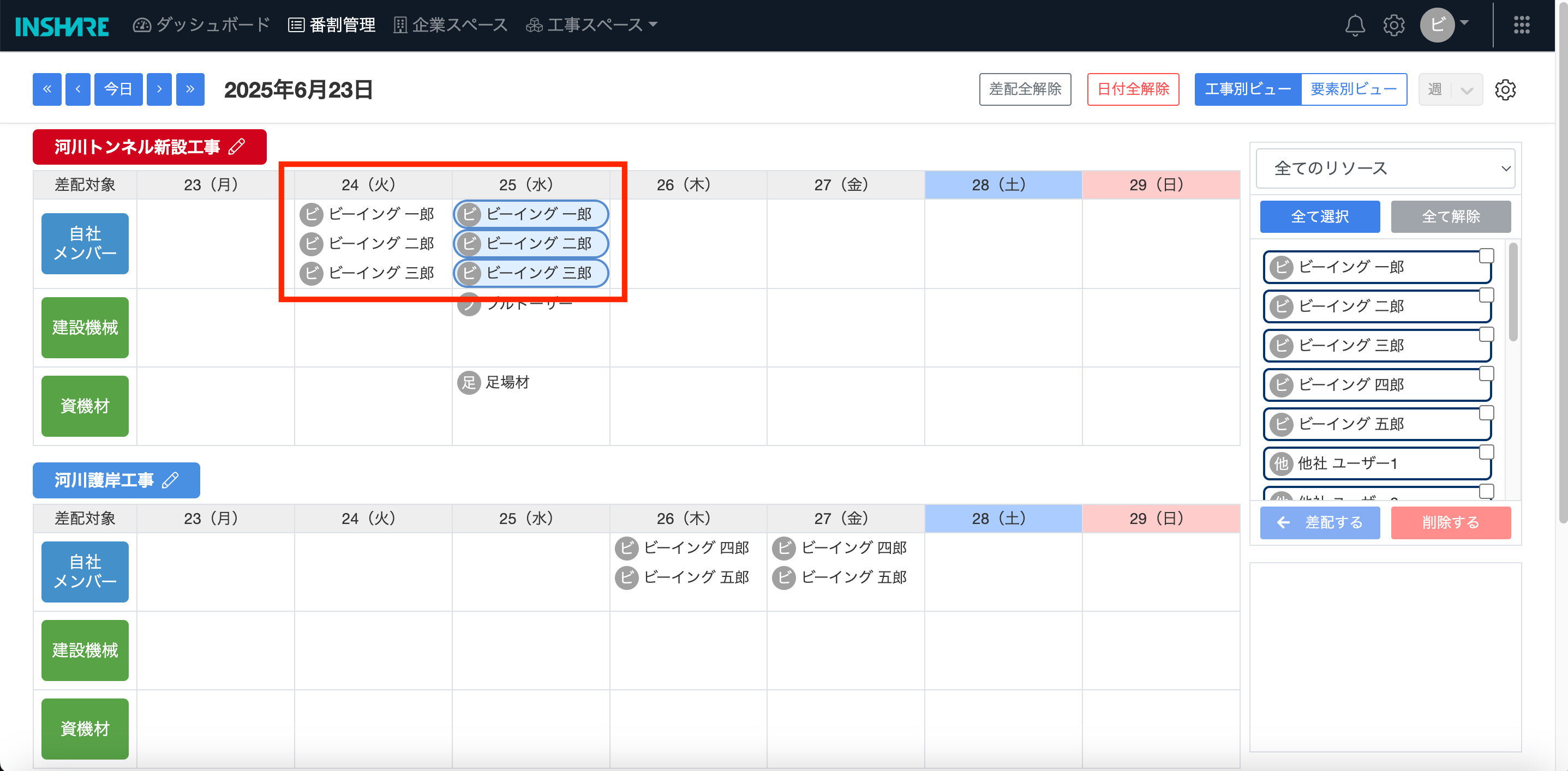Click the 全て解除 button
The height and width of the screenshot is (771, 1568).
click(x=1451, y=216)
